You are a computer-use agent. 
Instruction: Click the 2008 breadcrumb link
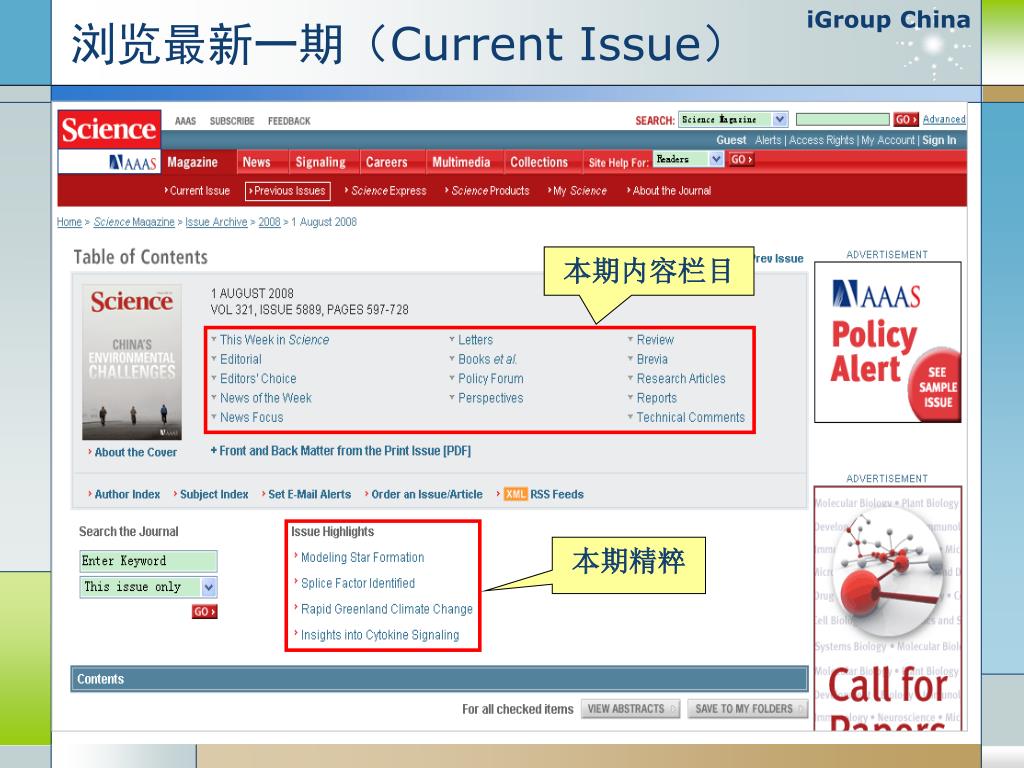pos(269,222)
